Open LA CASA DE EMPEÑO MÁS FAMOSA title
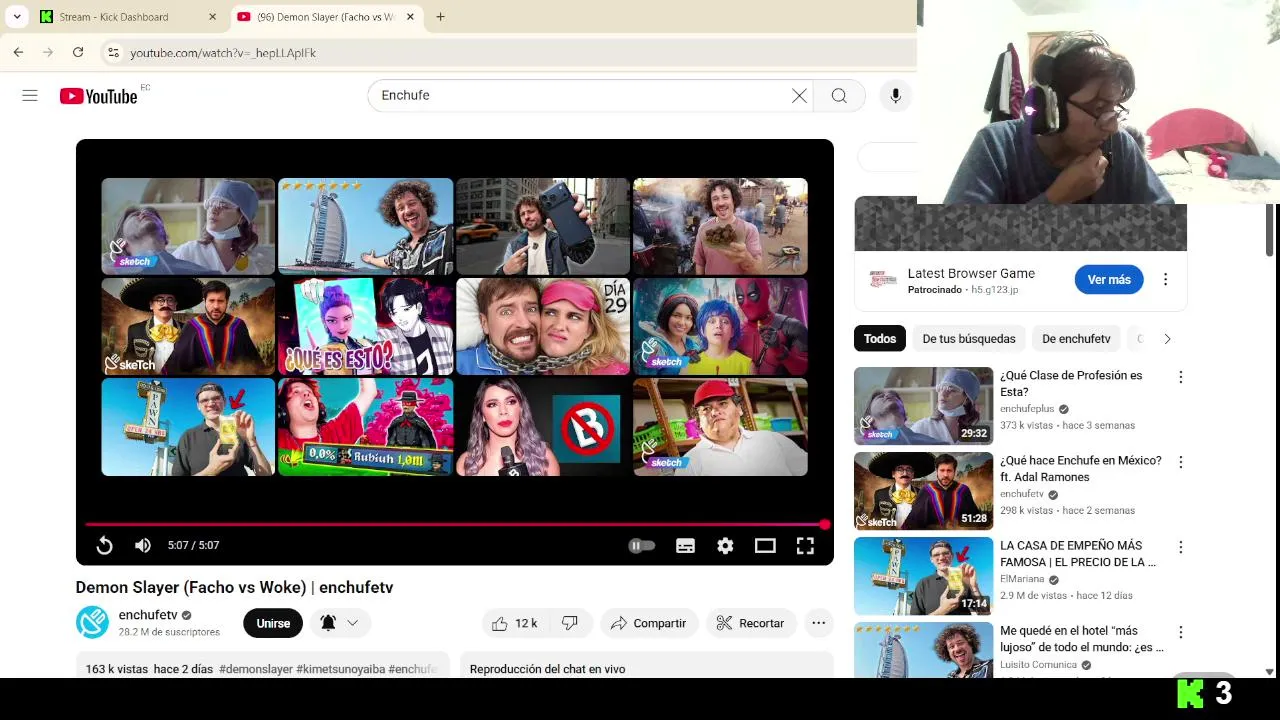1280x720 pixels. click(x=1077, y=554)
